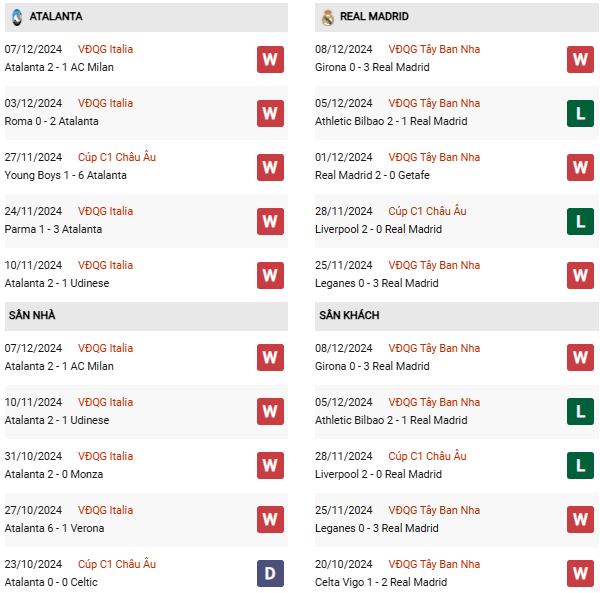Click the L badge for Liverpool match under REAL MADRID
This screenshot has height=593, width=600.
click(580, 221)
